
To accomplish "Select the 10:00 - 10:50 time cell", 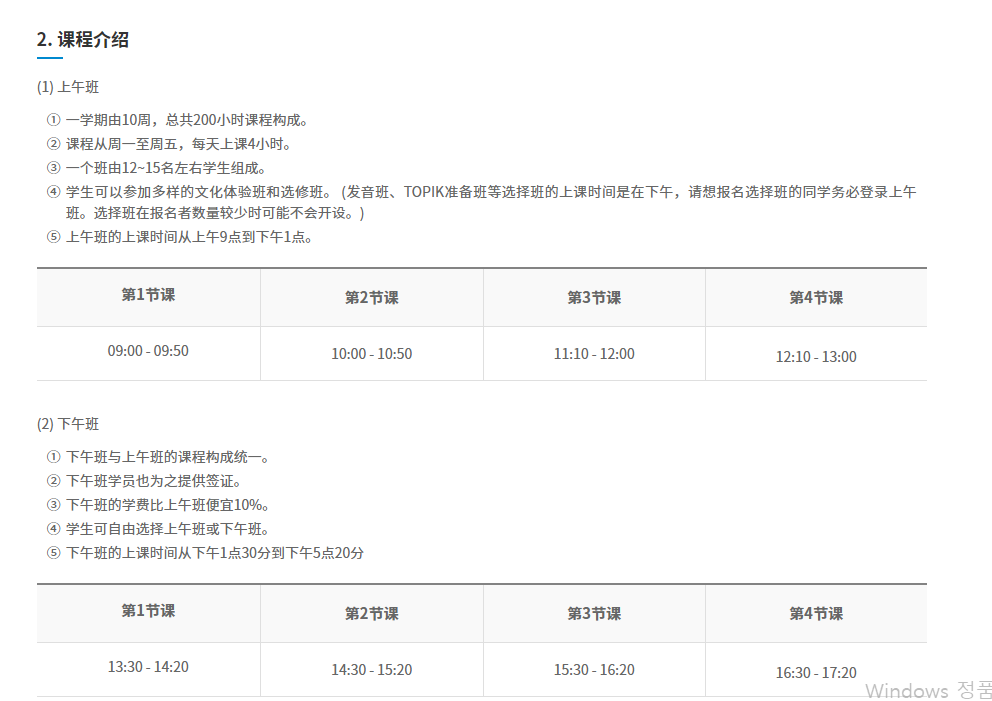I will click(371, 354).
